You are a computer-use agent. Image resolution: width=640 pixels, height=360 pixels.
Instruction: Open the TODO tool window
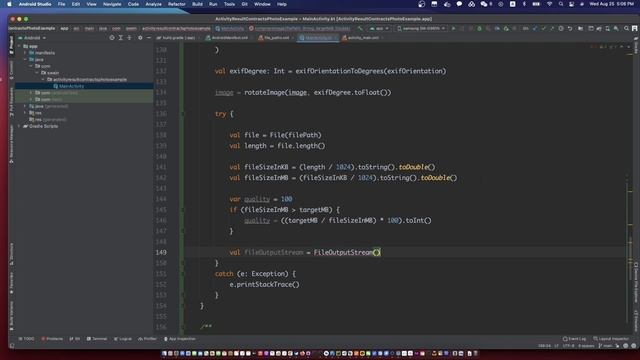pos(27,339)
